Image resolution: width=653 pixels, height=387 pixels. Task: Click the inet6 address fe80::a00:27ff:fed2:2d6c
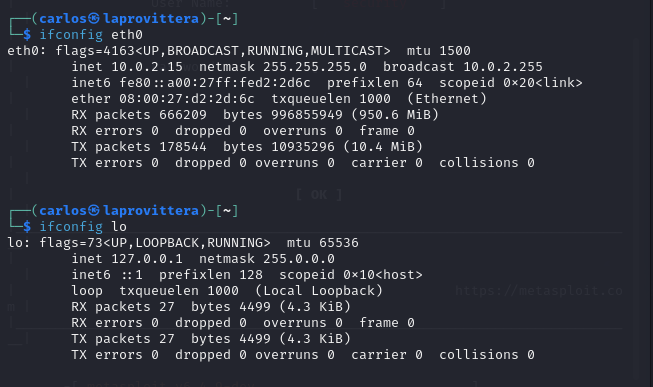pos(215,83)
